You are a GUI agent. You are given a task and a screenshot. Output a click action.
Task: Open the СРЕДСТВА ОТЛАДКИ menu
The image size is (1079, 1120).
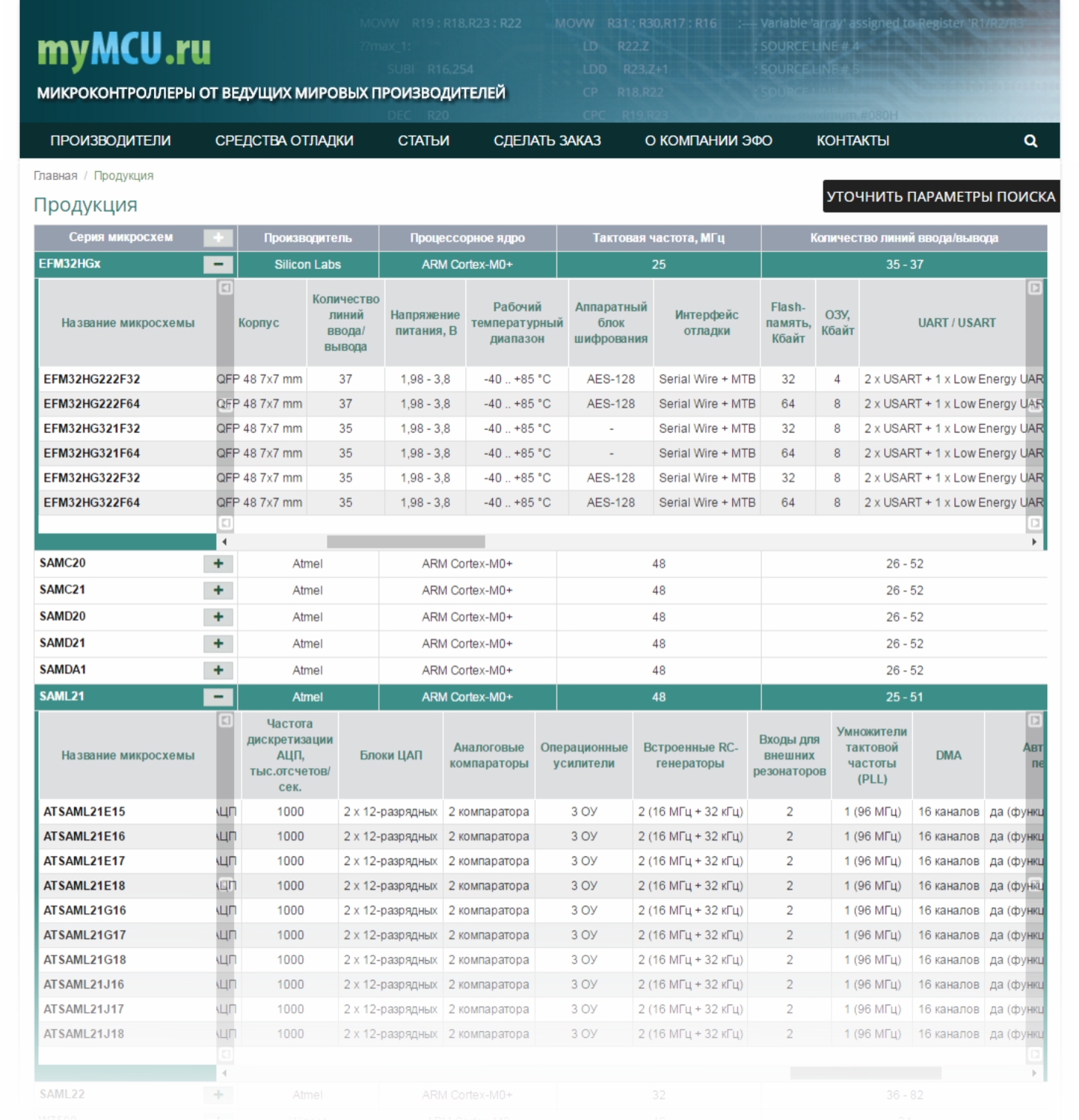point(285,141)
